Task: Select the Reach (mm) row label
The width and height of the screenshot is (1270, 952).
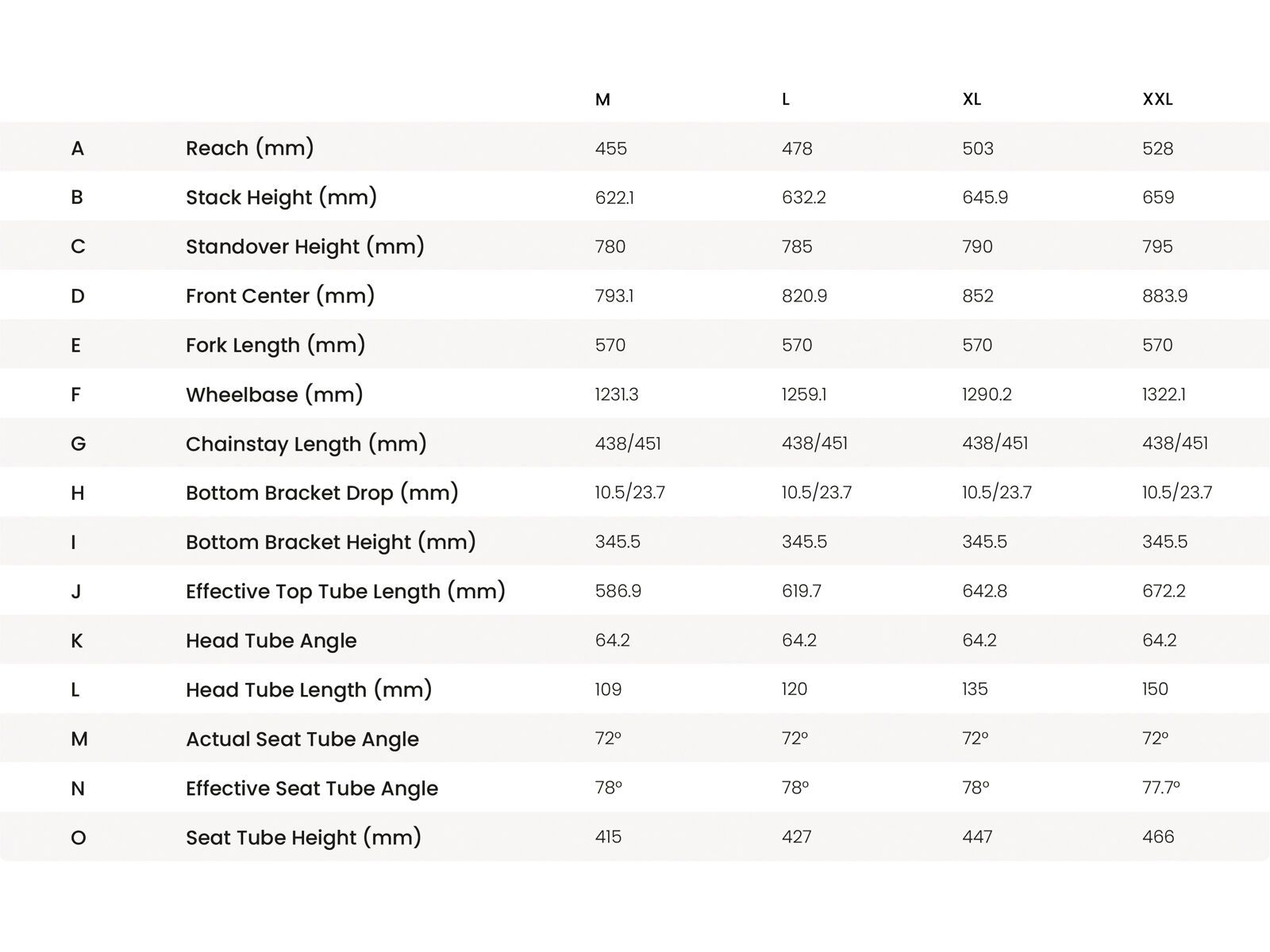Action: click(250, 148)
